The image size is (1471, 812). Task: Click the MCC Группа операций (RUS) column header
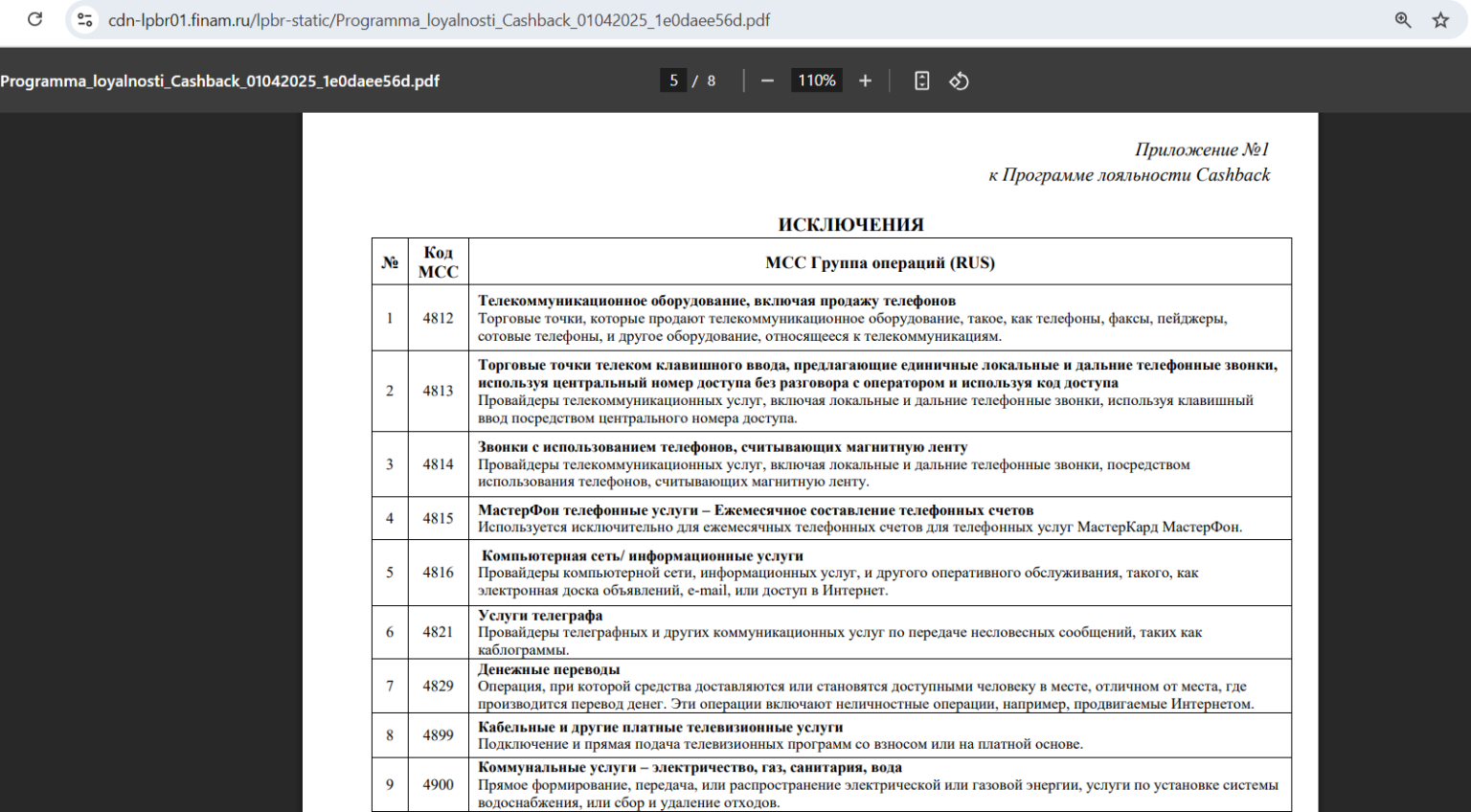pyautogui.click(x=879, y=262)
